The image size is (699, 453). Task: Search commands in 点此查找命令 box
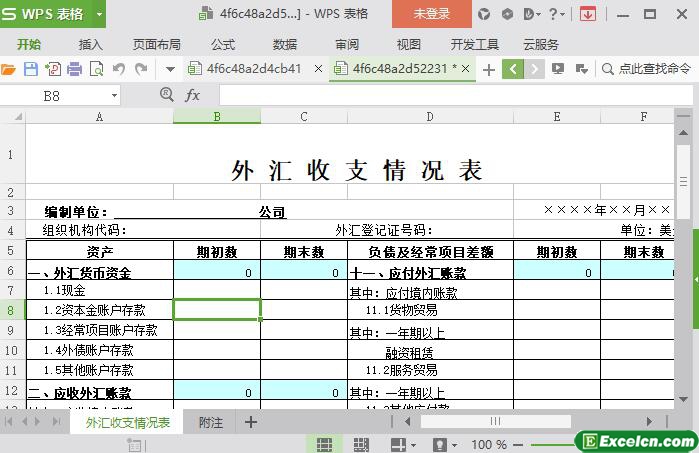coord(646,69)
